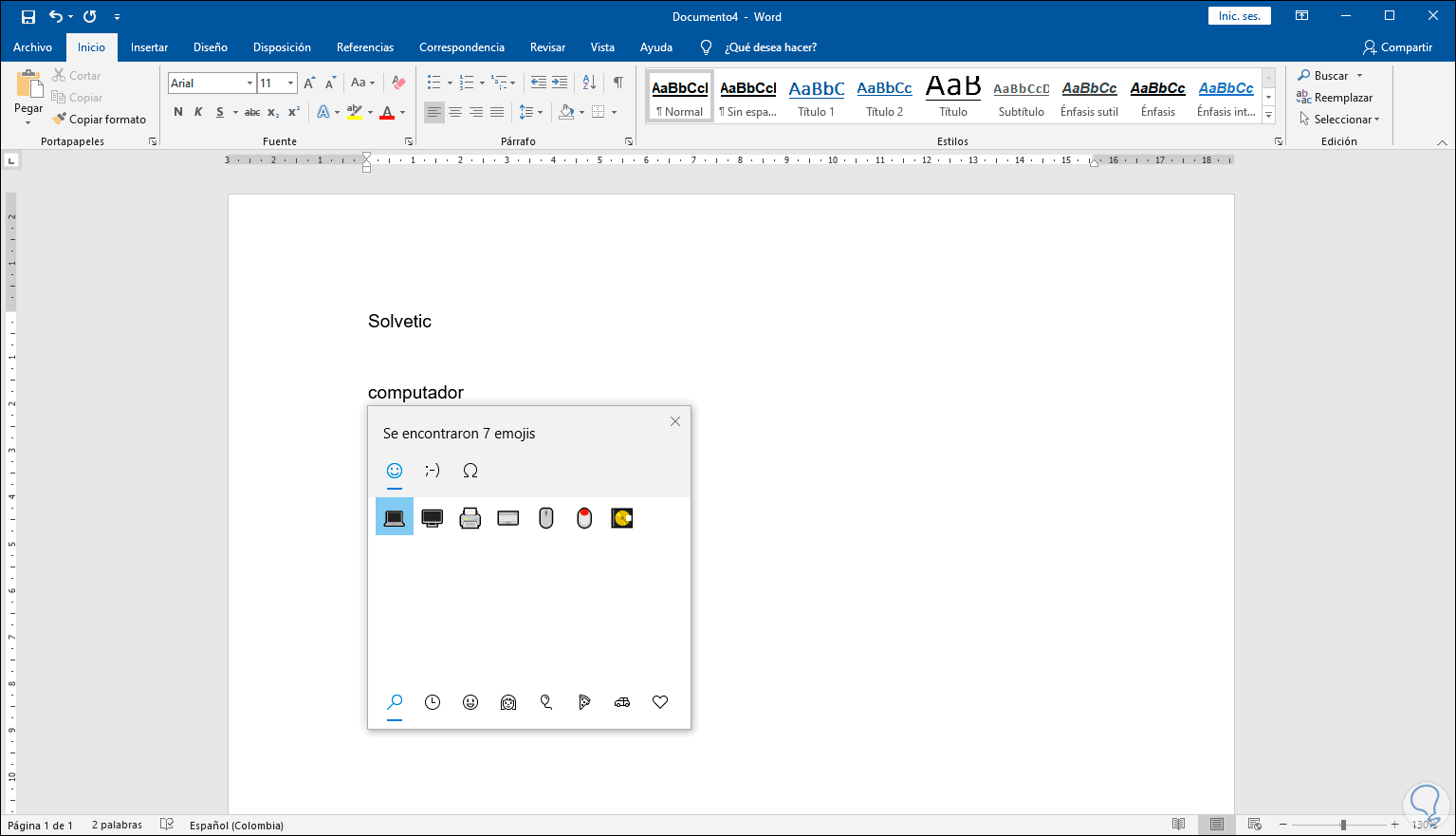The image size is (1456, 836).
Task: Enable center paragraph alignment
Action: (x=455, y=112)
